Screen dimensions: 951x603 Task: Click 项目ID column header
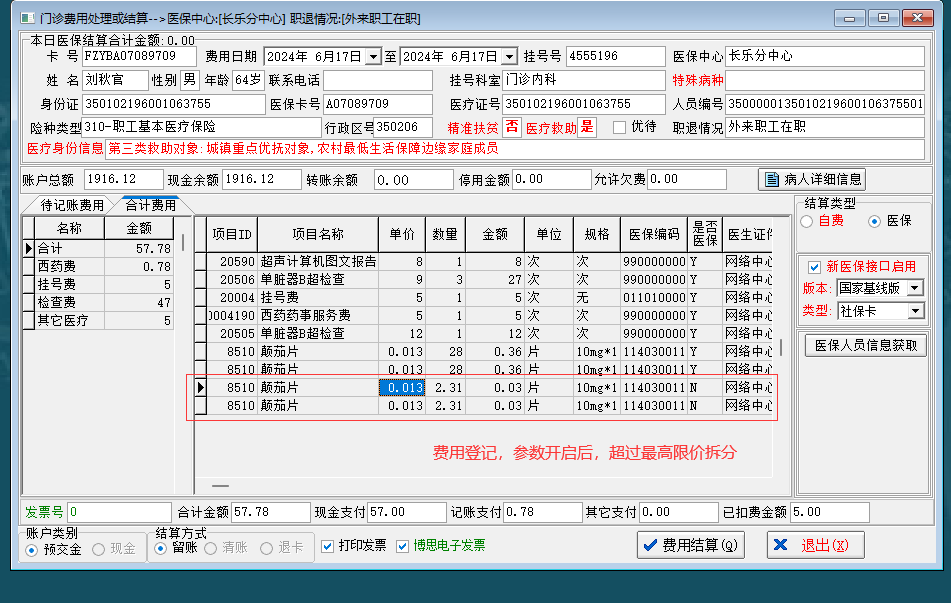click(232, 235)
